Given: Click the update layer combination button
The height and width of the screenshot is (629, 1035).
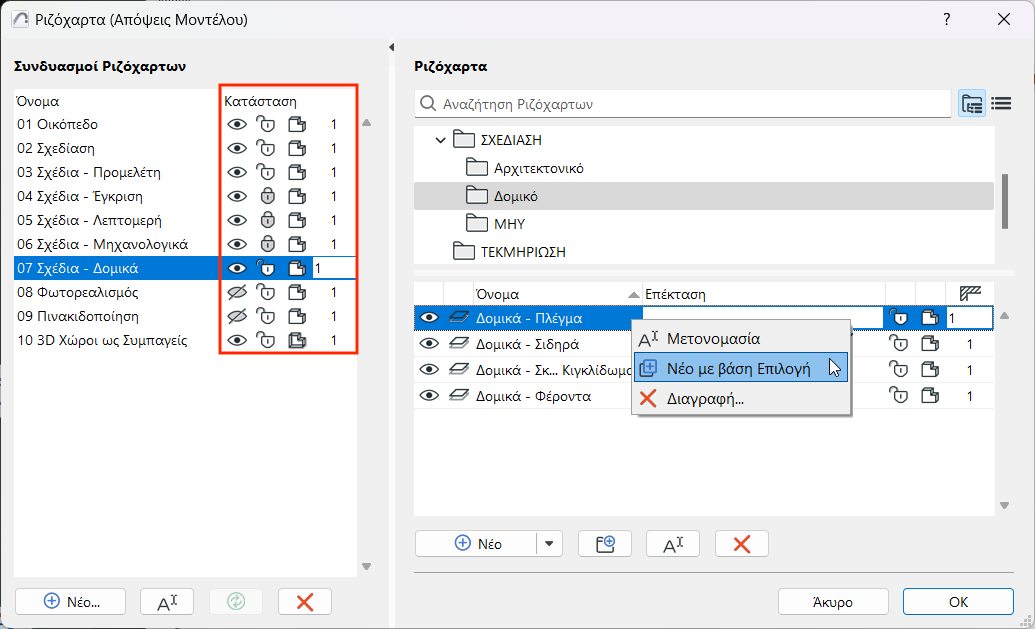Looking at the screenshot, I should point(236,601).
